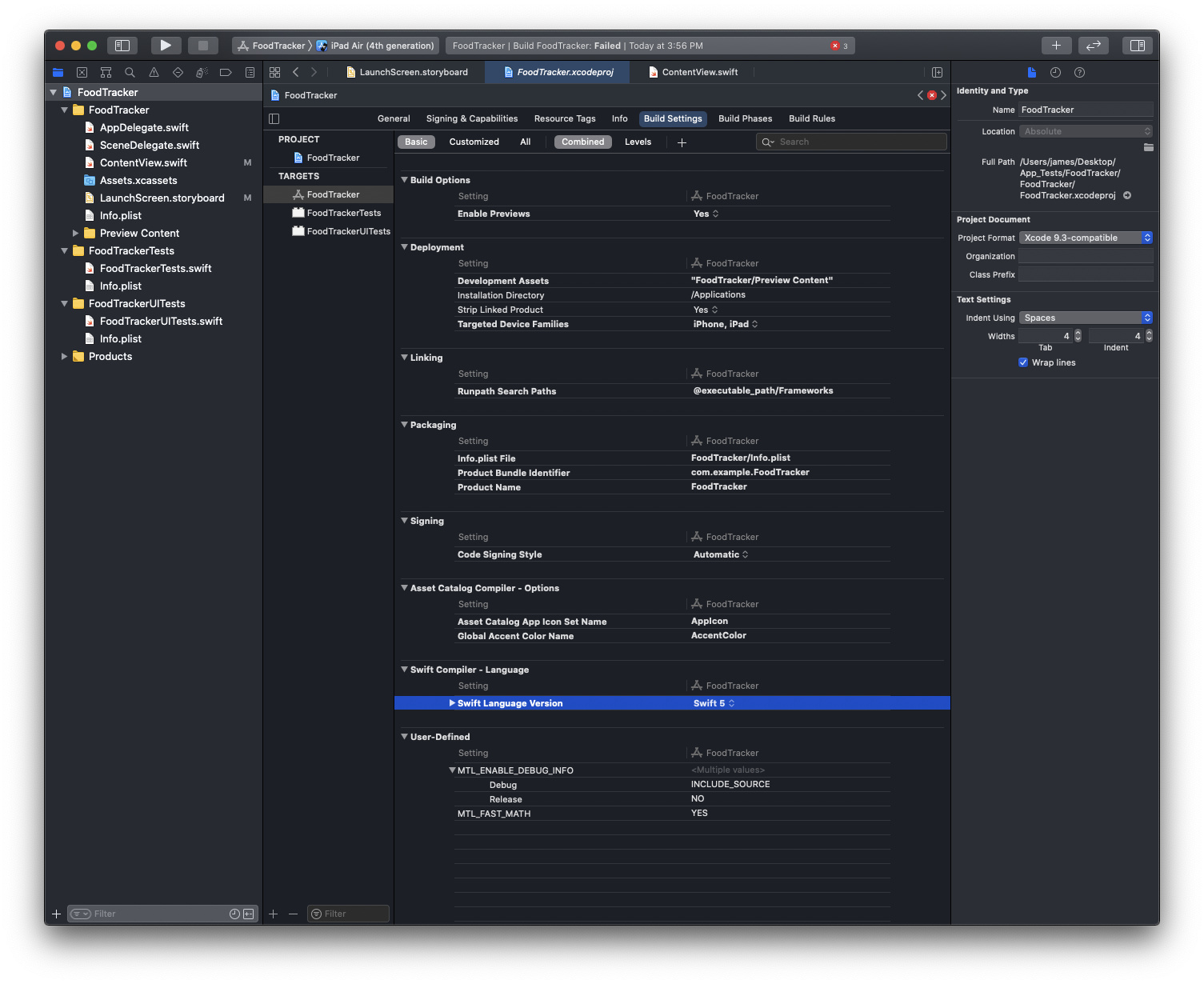Run the FoodTracker build with Play button
The image size is (1204, 984).
(166, 46)
